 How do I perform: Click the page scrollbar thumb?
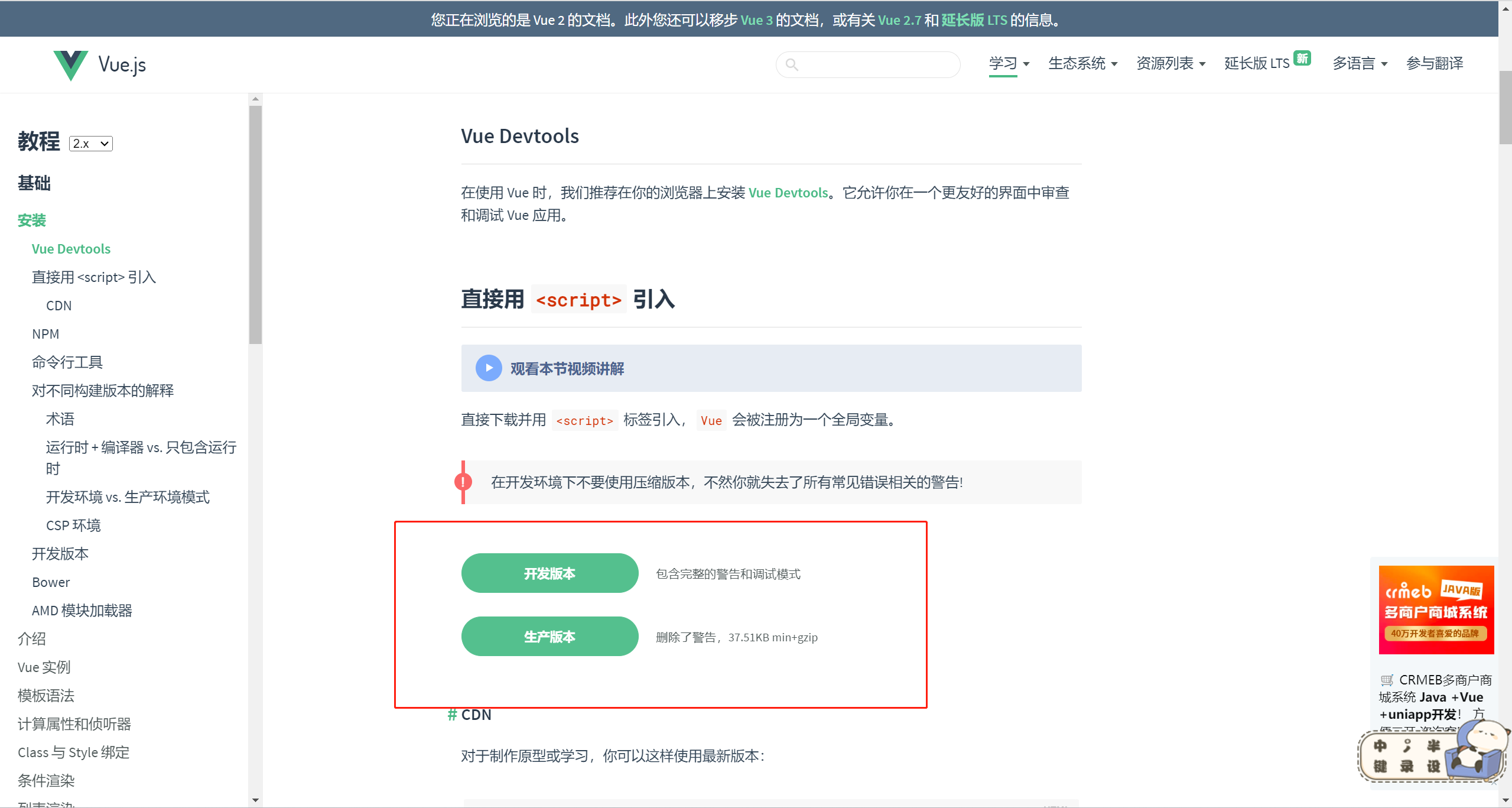[1505, 108]
